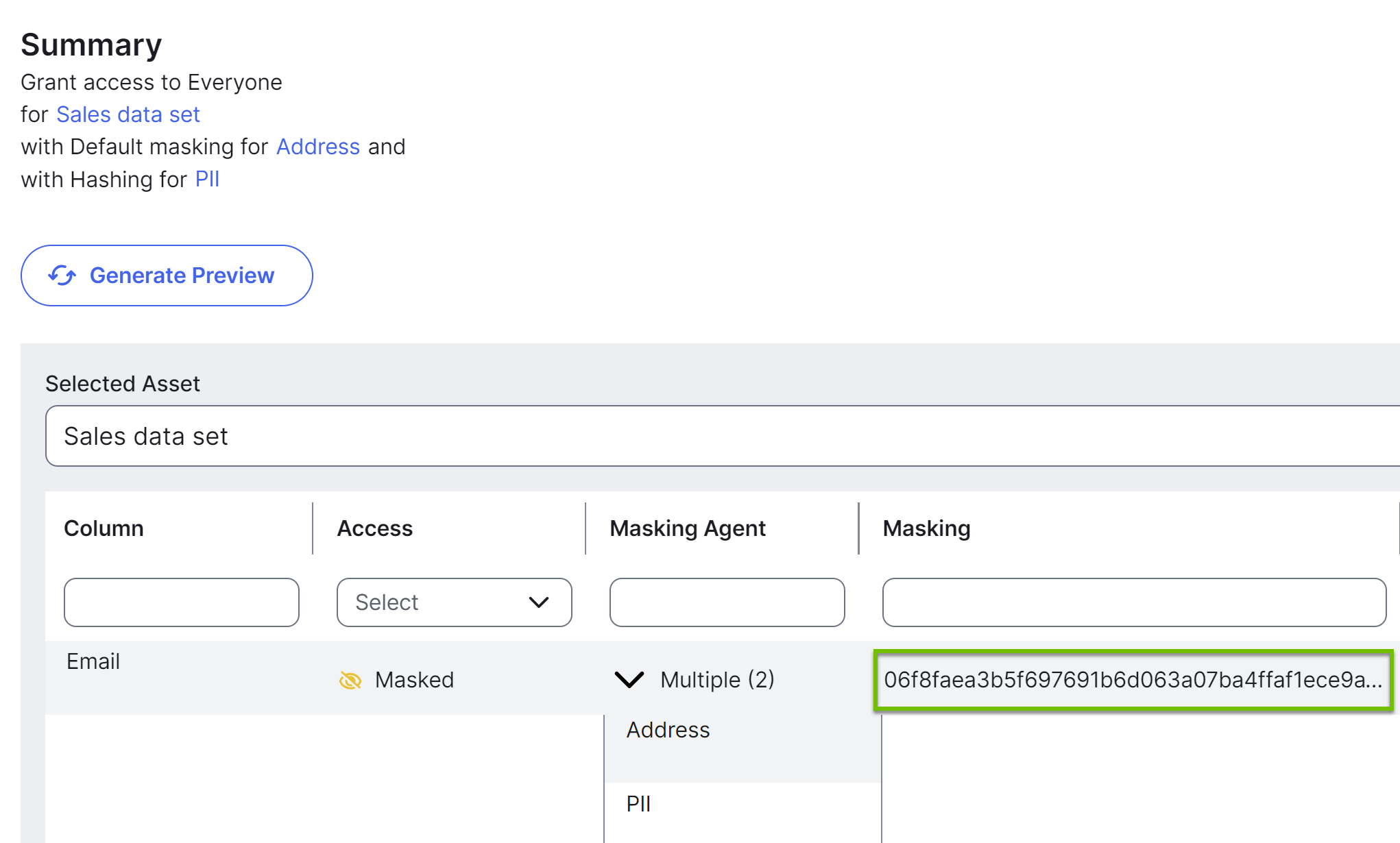Toggle masking visibility for the Email column

point(351,680)
